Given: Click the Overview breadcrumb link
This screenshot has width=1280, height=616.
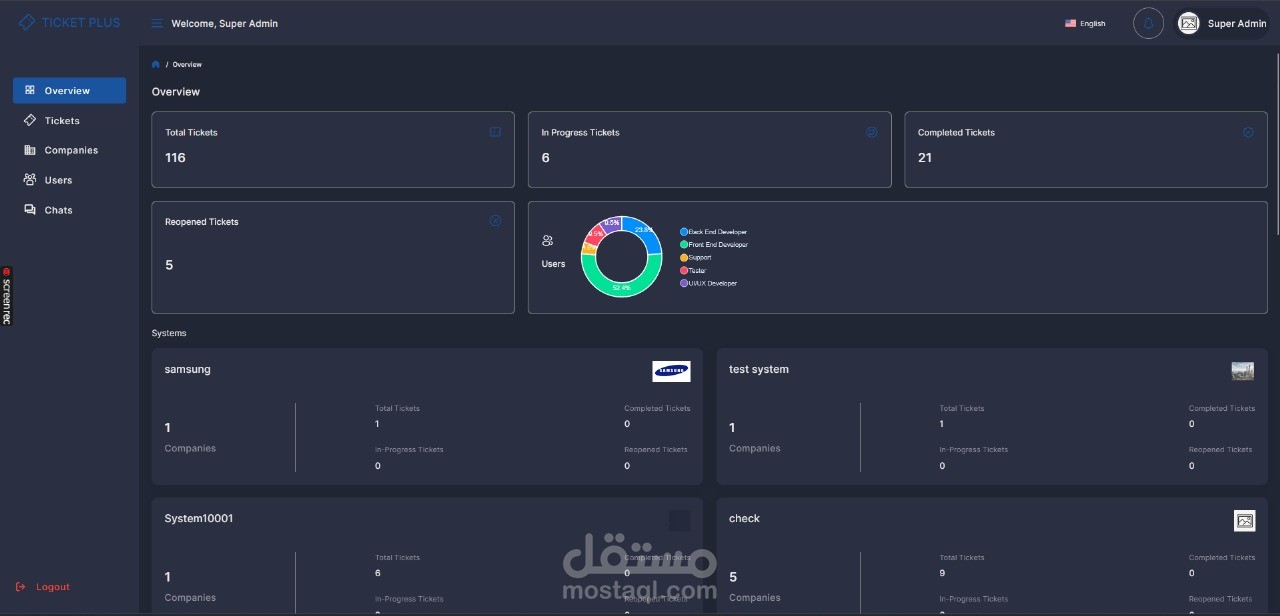Looking at the screenshot, I should [x=187, y=64].
